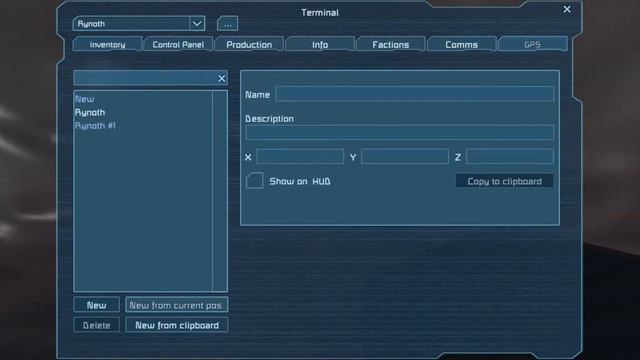
Task: Create GPS via New from clipboard
Action: click(176, 325)
